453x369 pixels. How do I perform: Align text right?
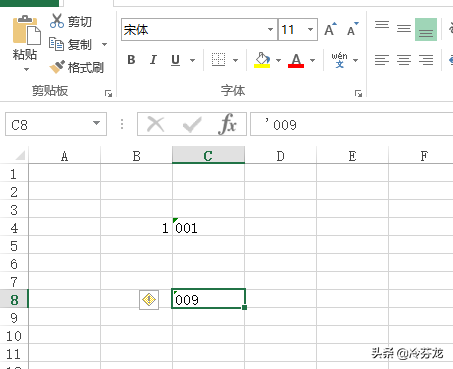[426, 60]
